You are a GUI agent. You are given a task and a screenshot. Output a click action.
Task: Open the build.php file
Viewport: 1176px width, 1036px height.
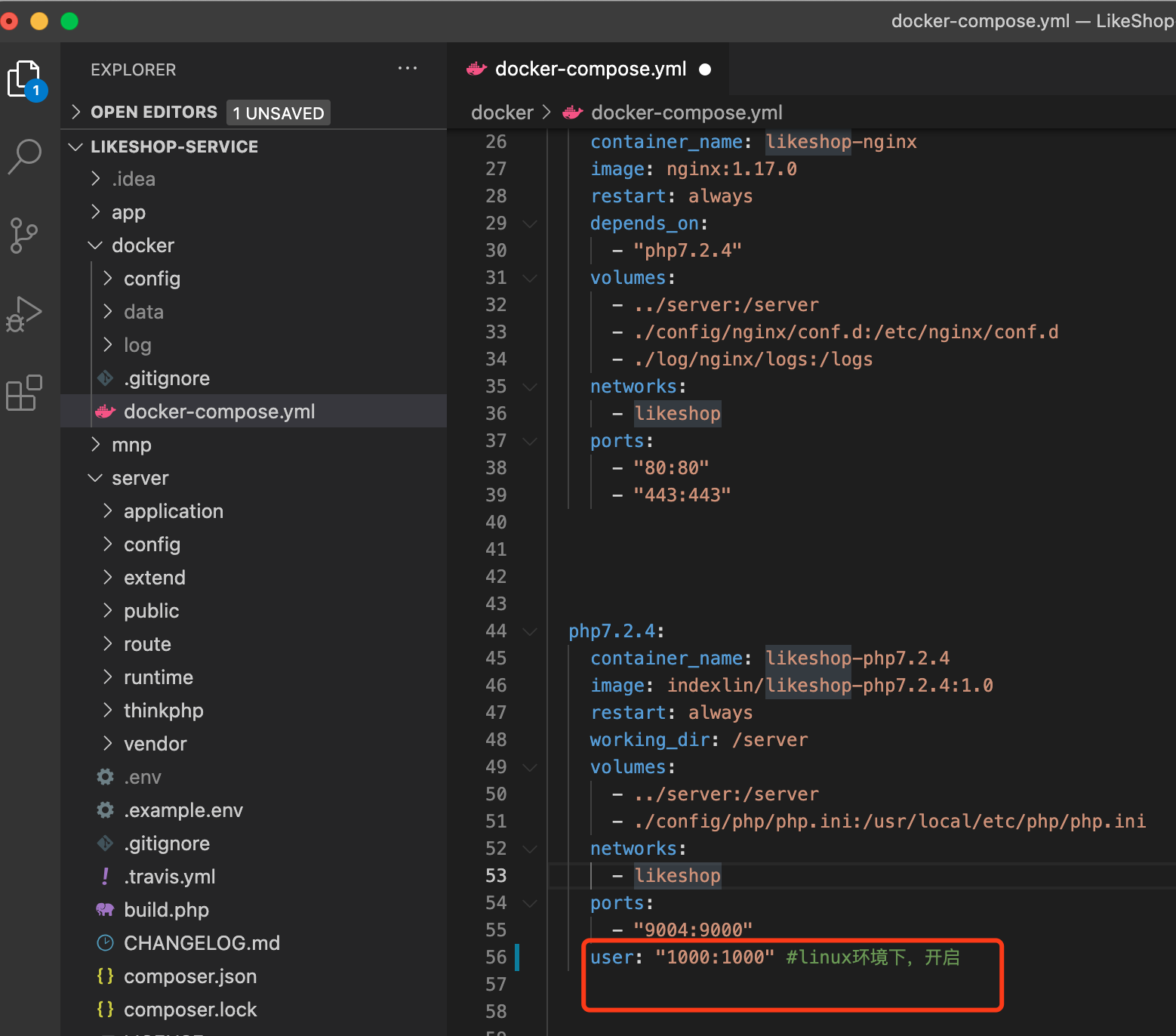(x=254, y=910)
